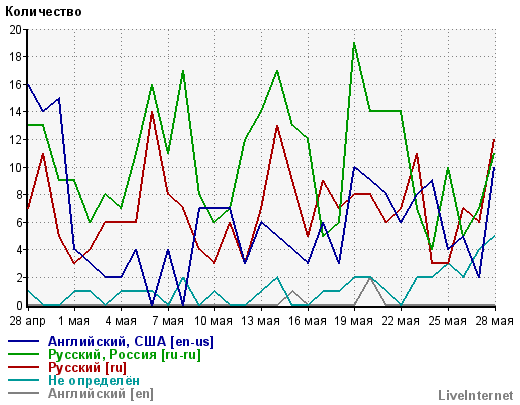Image resolution: width=520 pixels, height=405 pixels.
Task: Click the 13 мая date axis label
Action: (260, 321)
